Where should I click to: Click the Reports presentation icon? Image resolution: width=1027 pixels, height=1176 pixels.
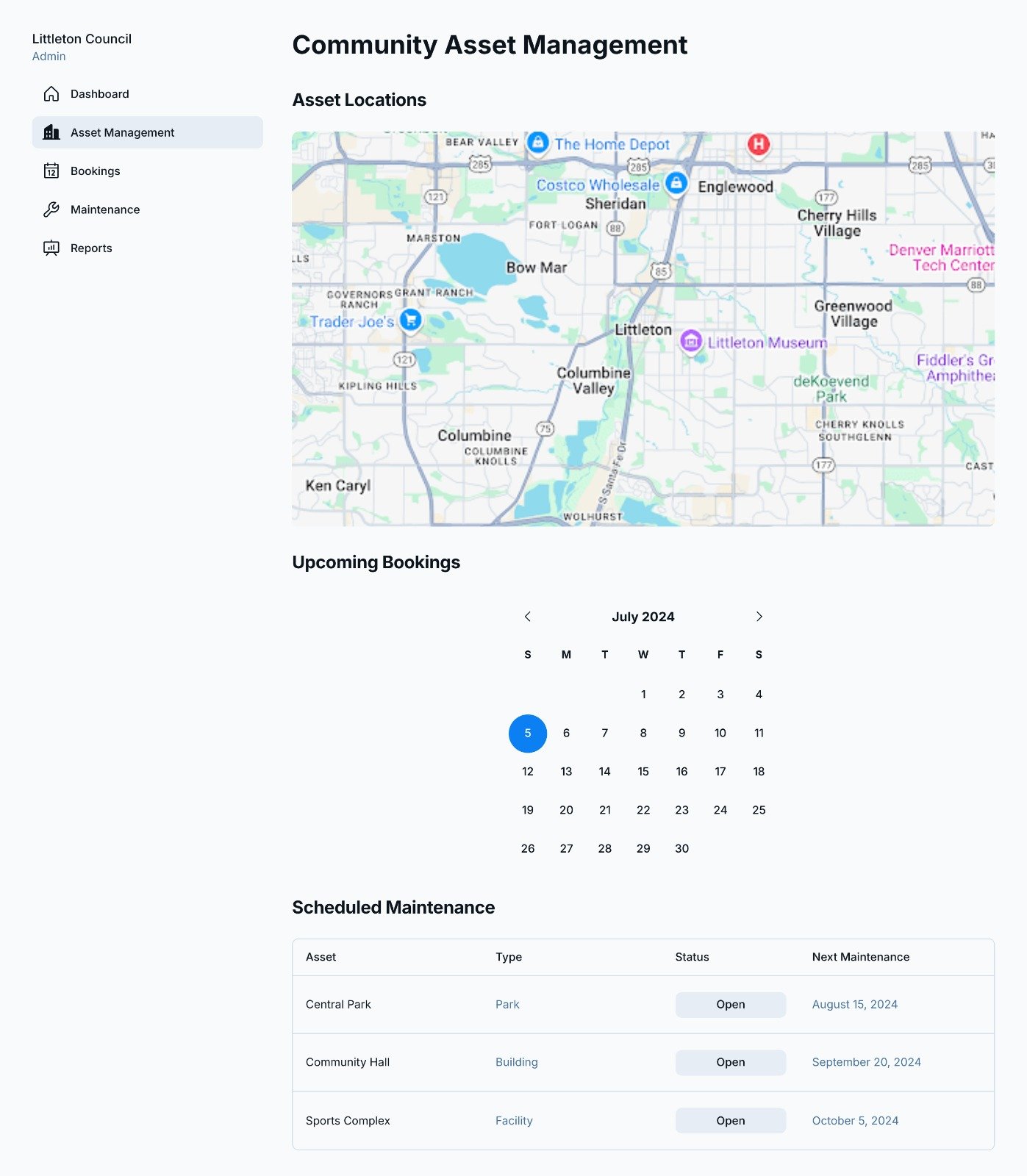point(51,248)
